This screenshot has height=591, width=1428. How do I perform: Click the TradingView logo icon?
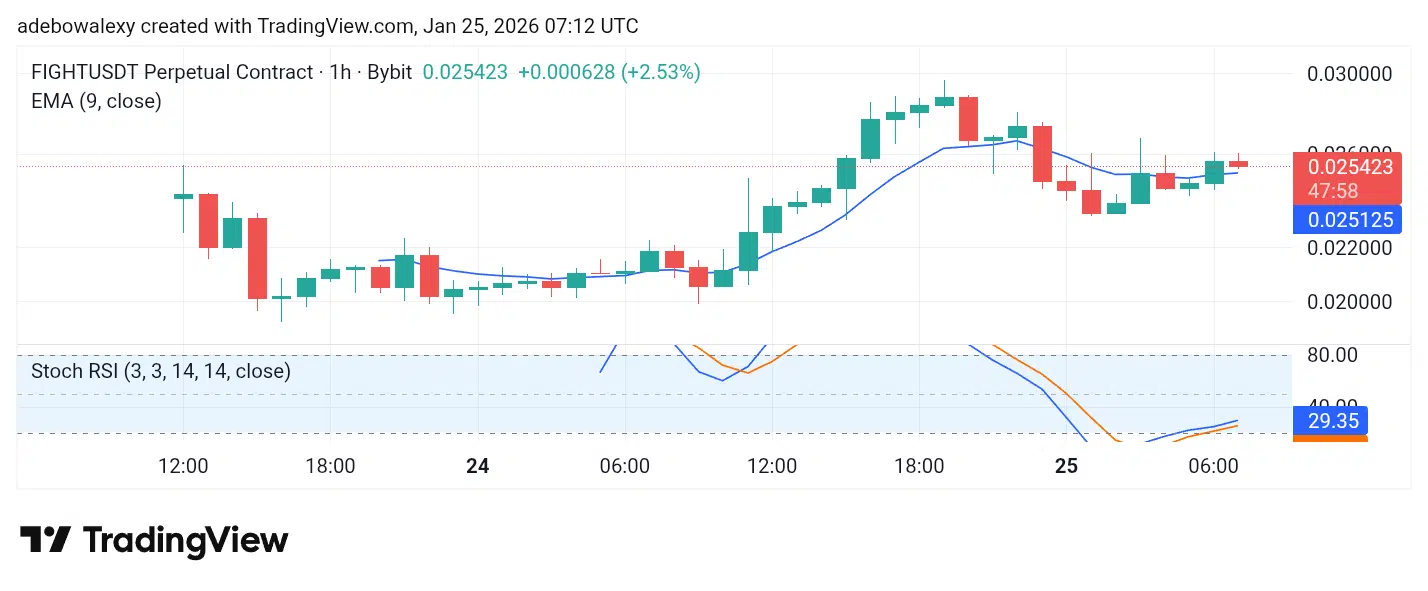(45, 541)
